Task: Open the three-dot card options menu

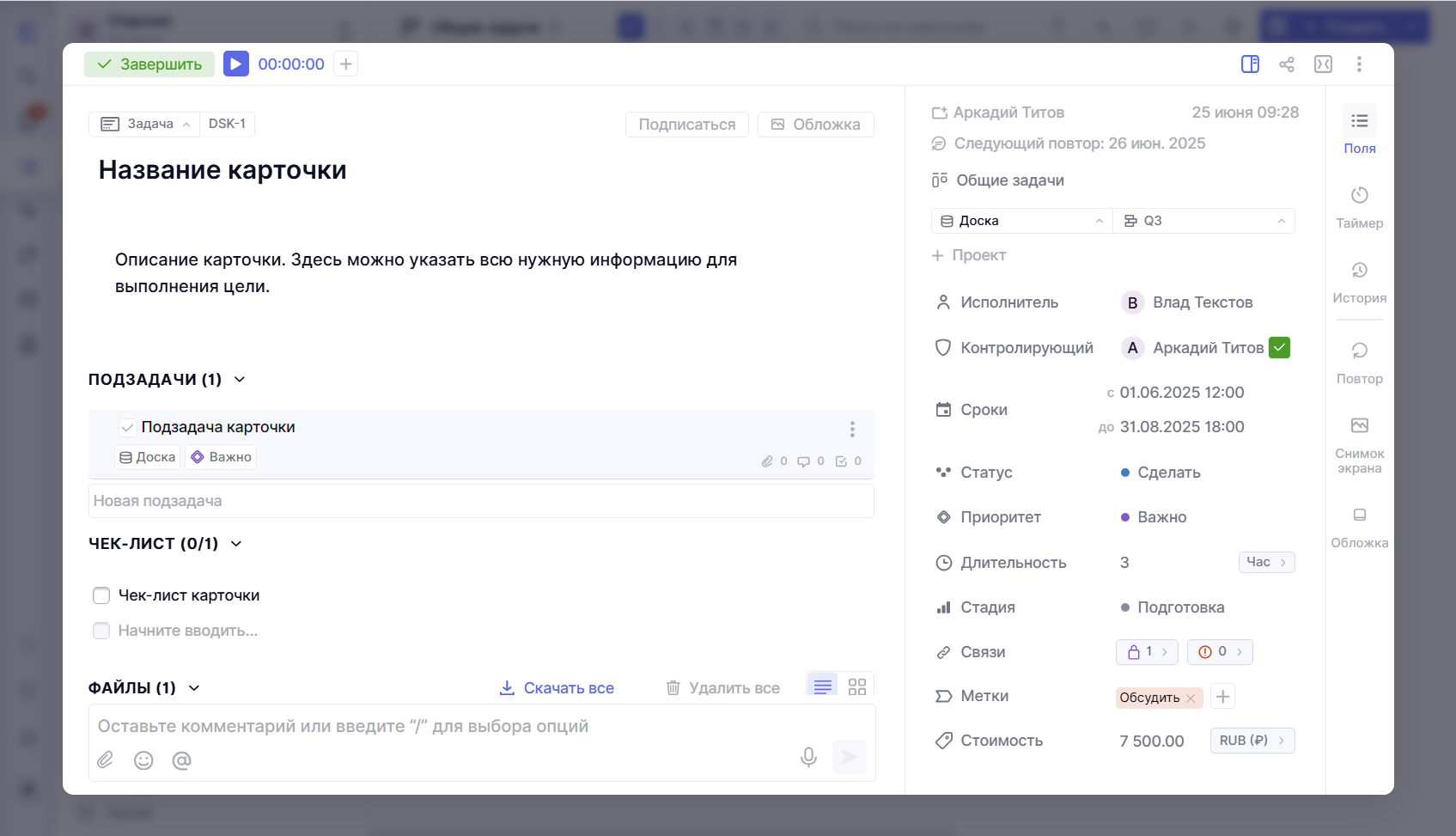Action: [1358, 64]
